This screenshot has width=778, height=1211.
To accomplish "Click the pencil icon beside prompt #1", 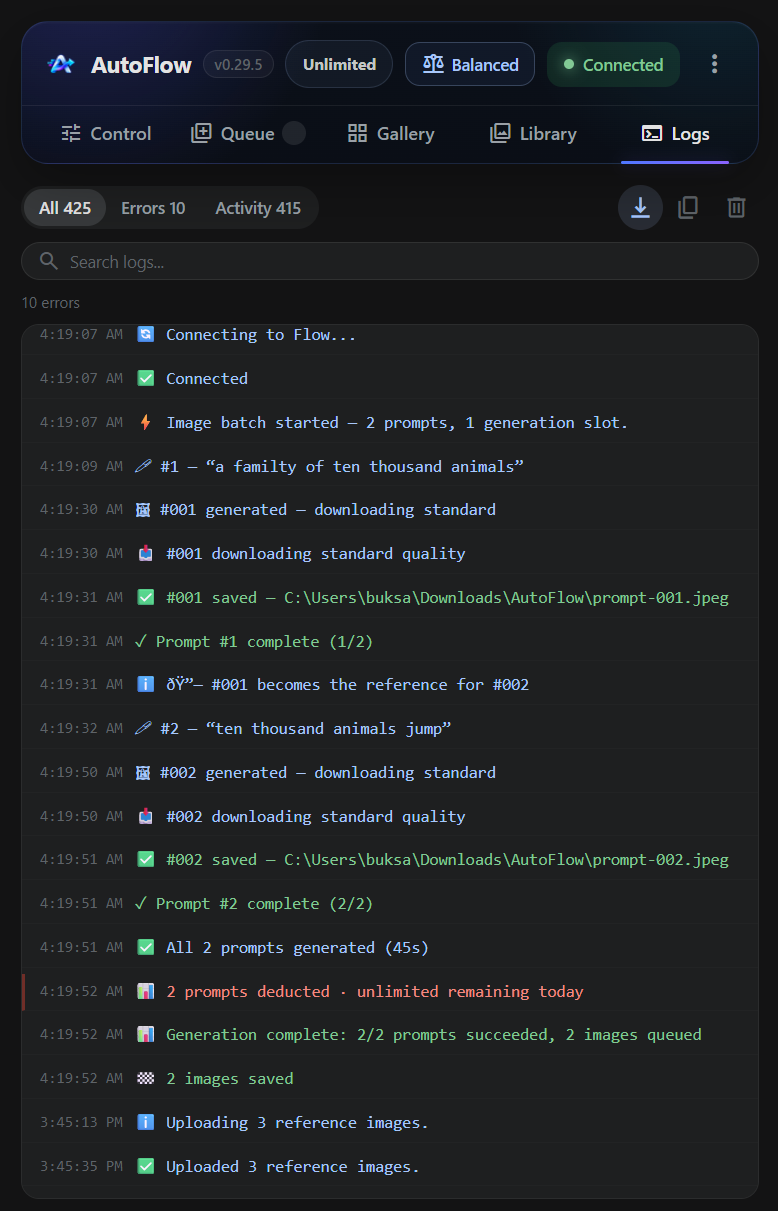I will pyautogui.click(x=143, y=466).
